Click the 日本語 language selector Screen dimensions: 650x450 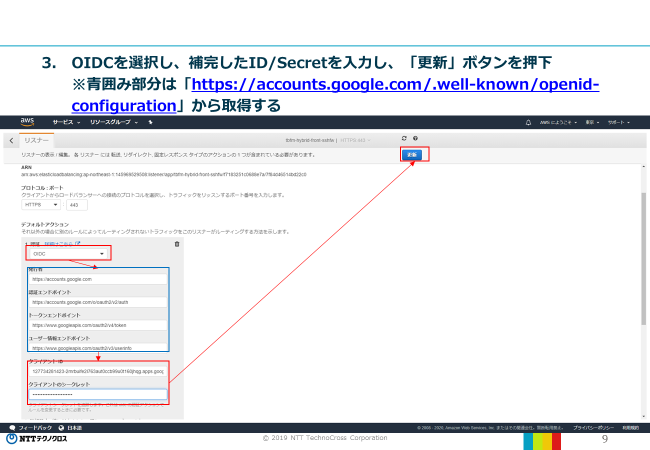(x=70, y=428)
